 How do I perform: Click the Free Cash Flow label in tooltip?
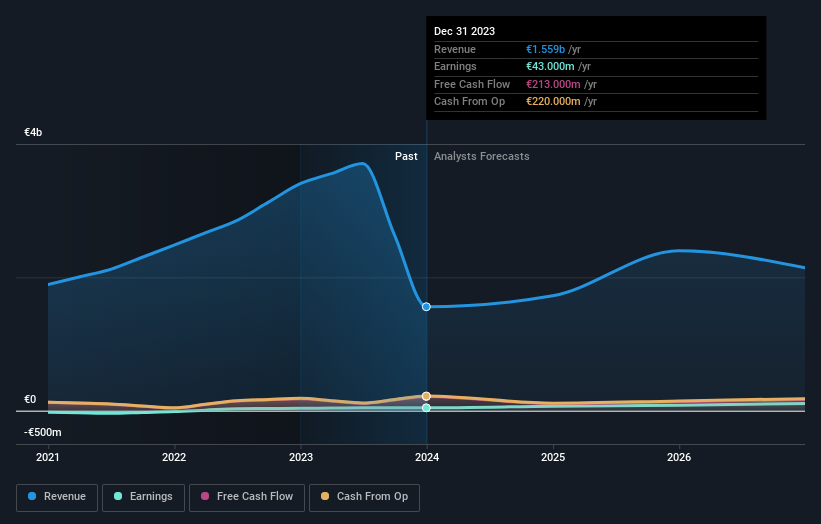pyautogui.click(x=472, y=84)
